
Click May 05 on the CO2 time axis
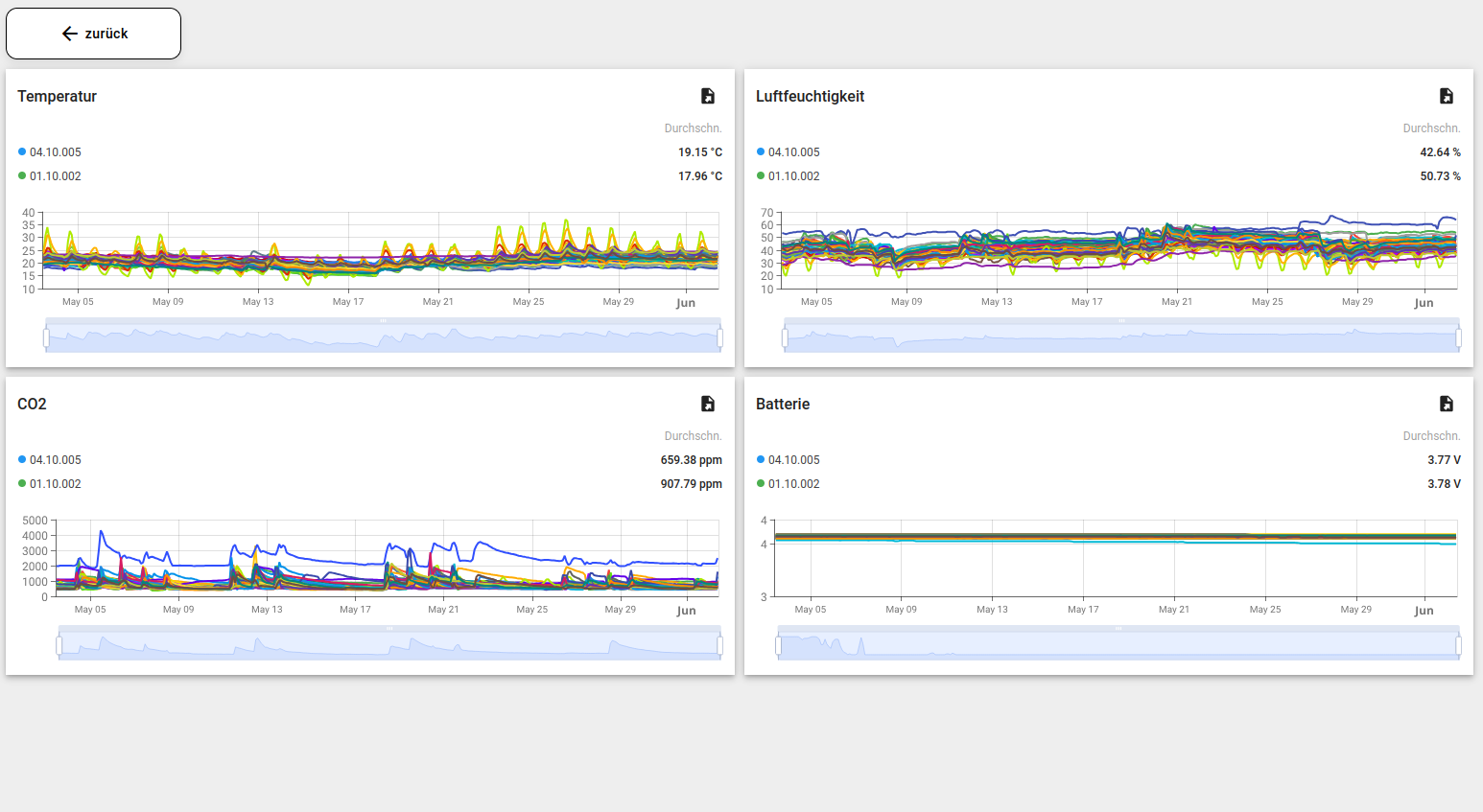[x=90, y=610]
